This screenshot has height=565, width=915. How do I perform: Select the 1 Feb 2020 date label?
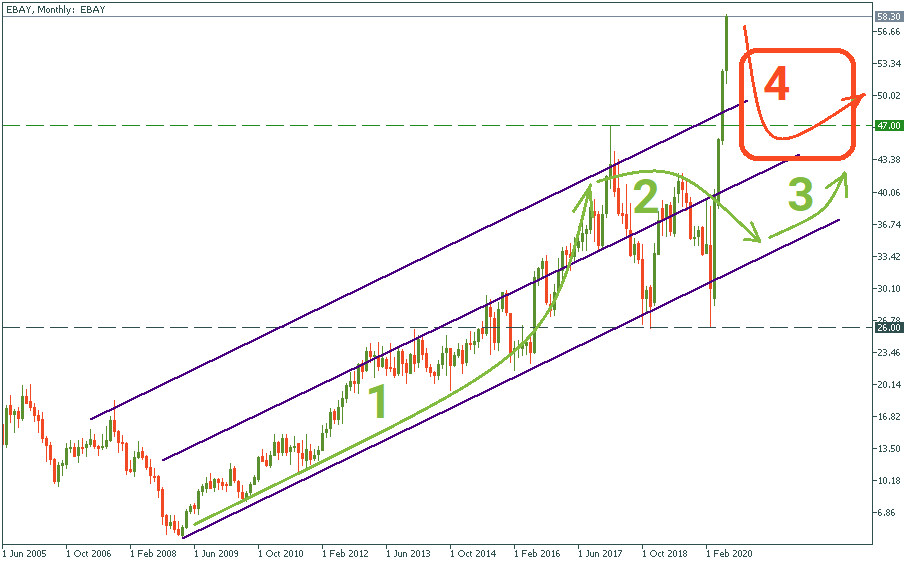pos(729,551)
